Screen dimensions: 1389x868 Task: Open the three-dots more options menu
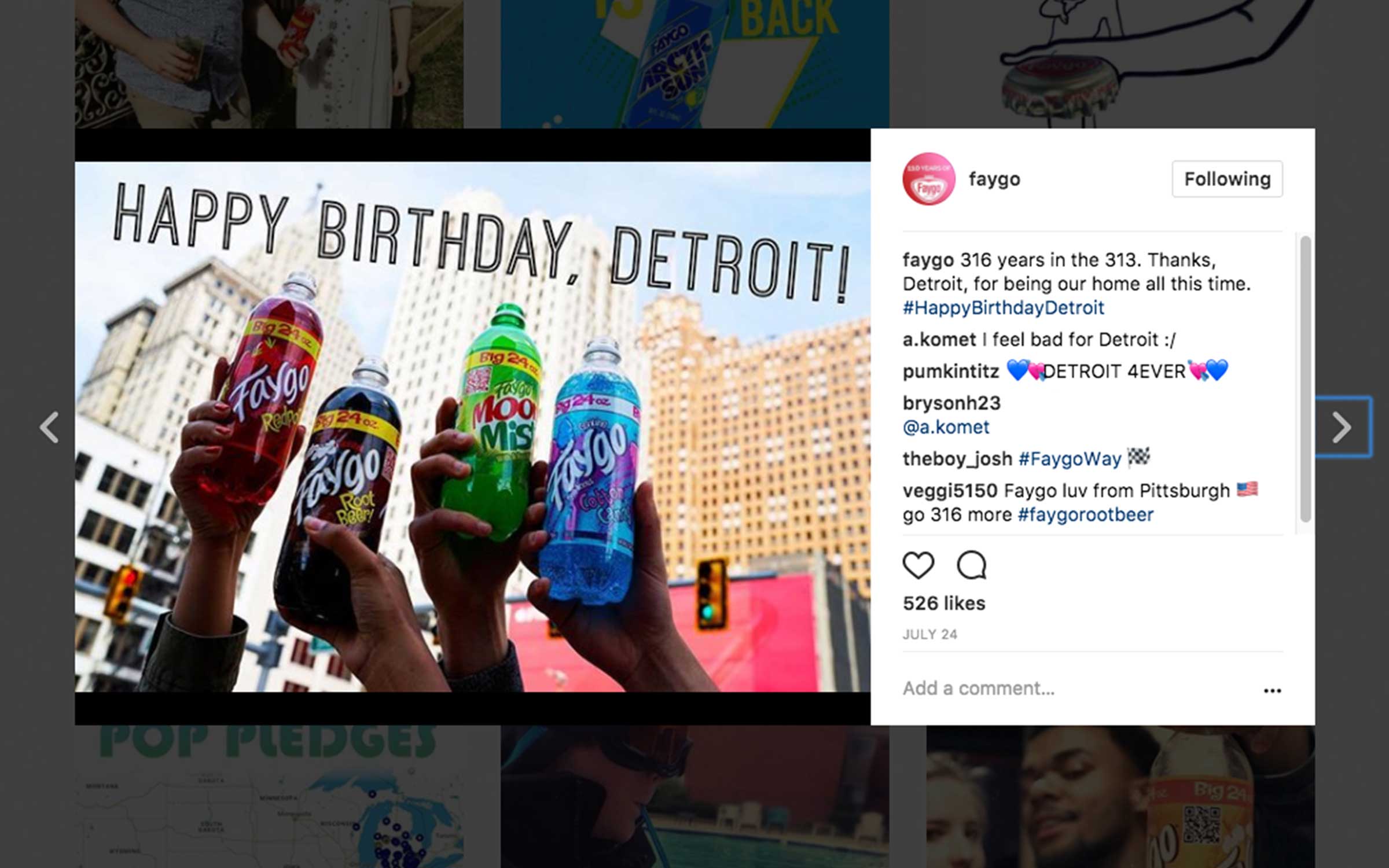tap(1272, 690)
